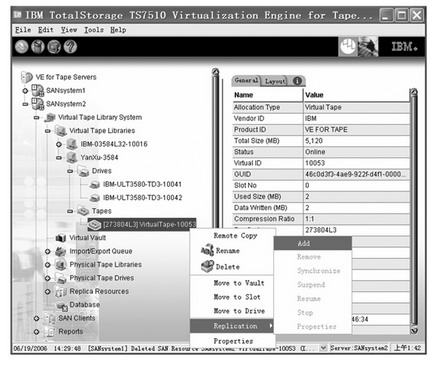Select the YanXu-3584 library icon
The image size is (440, 365).
click(x=72, y=157)
